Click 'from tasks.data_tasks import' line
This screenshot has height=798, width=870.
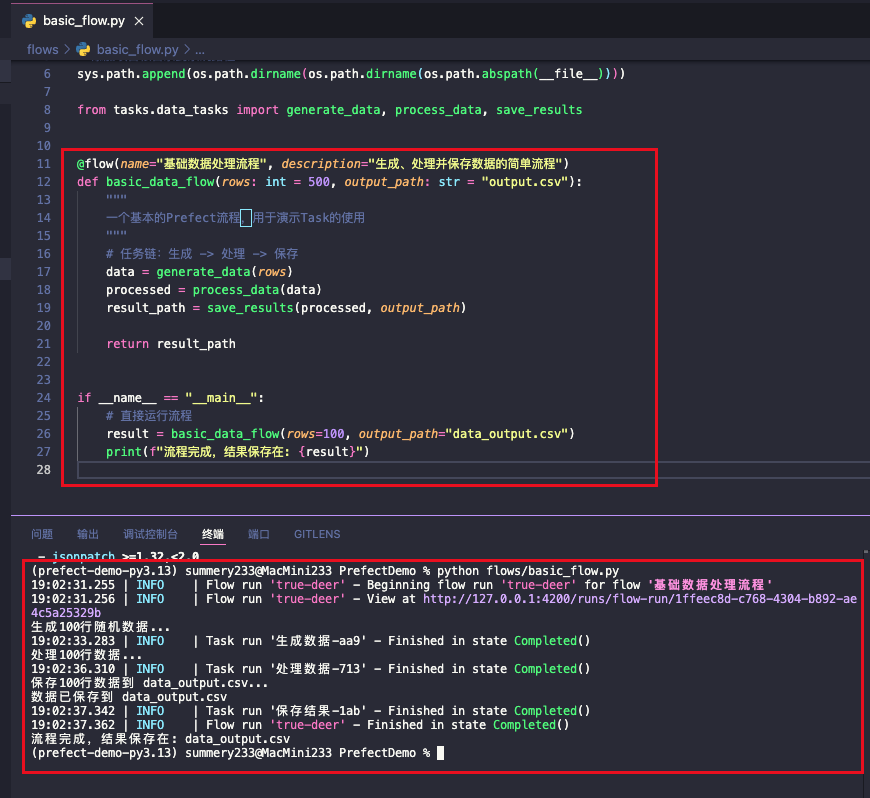coord(330,110)
